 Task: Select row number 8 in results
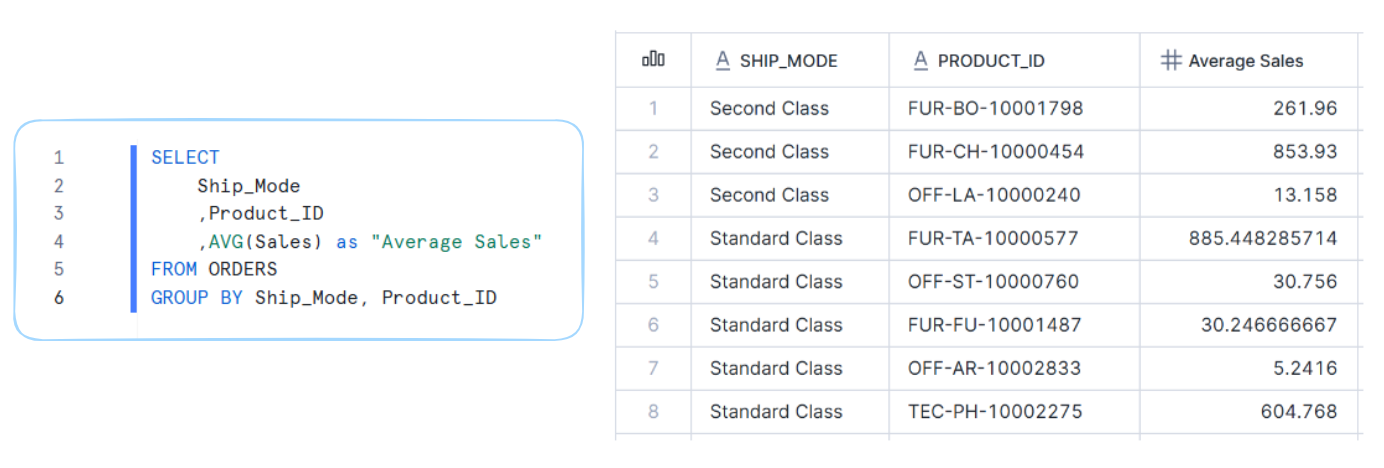coord(653,411)
